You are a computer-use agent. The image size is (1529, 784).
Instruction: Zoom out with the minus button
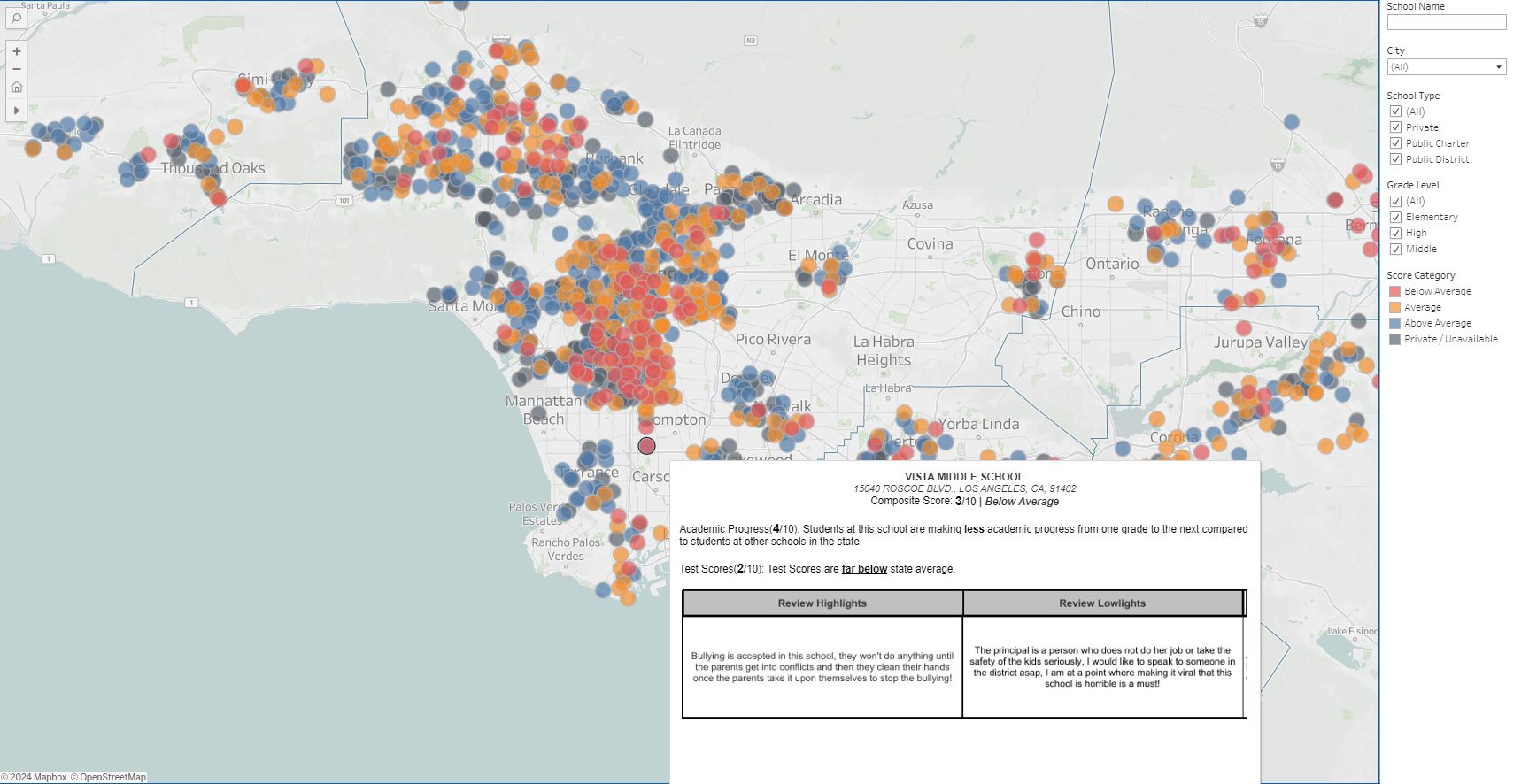tap(16, 69)
